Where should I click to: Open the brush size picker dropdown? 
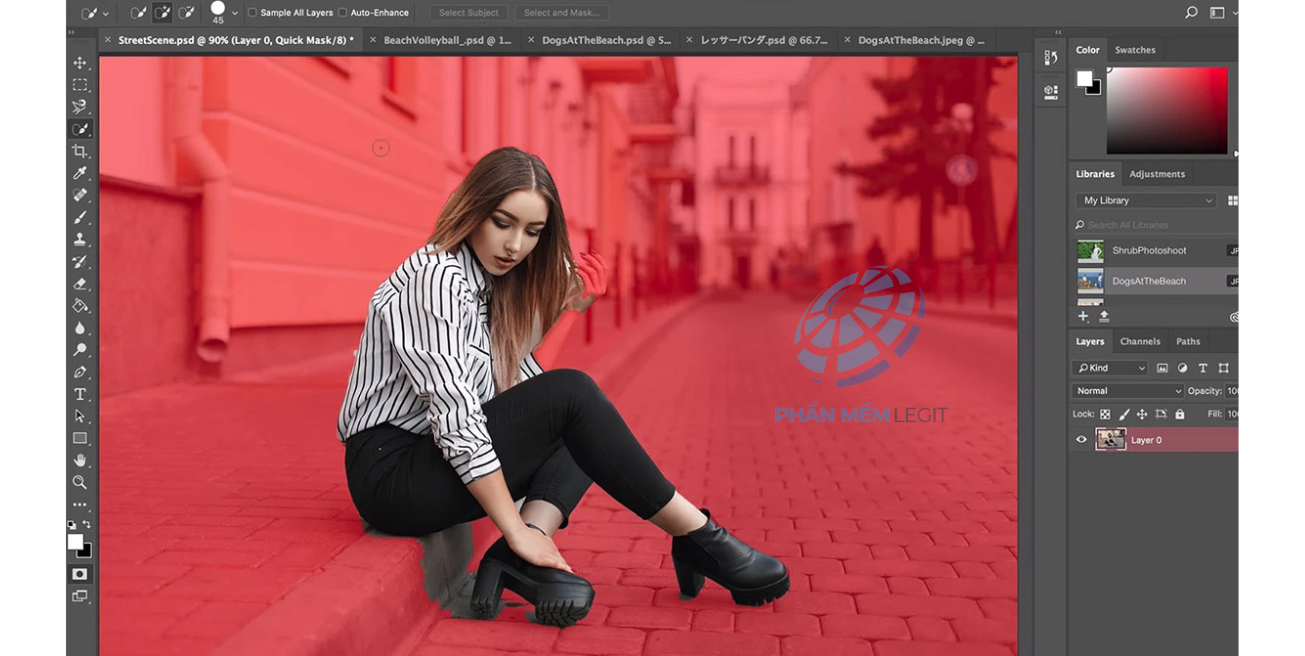pos(235,13)
